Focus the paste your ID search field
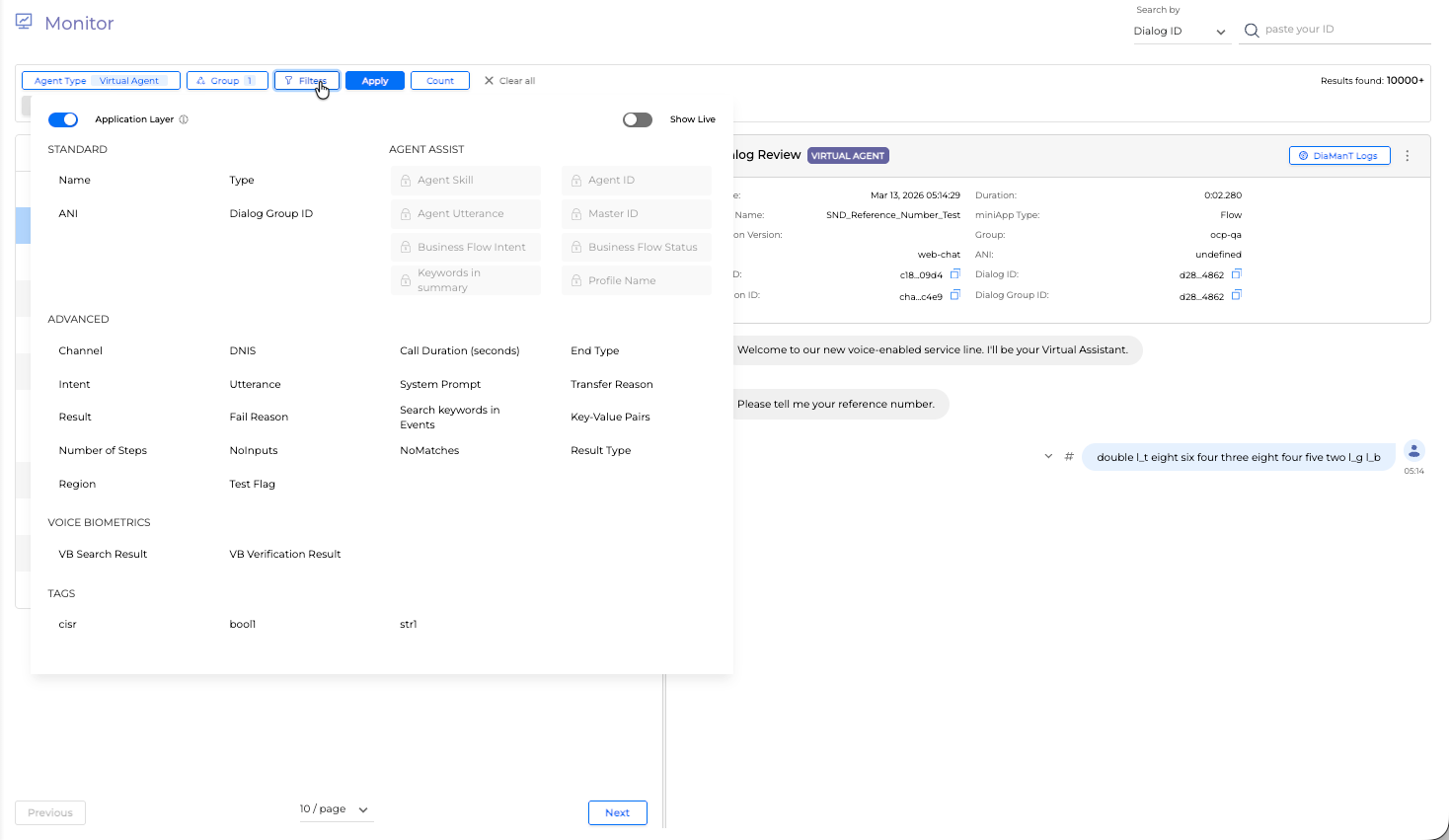 point(1344,30)
